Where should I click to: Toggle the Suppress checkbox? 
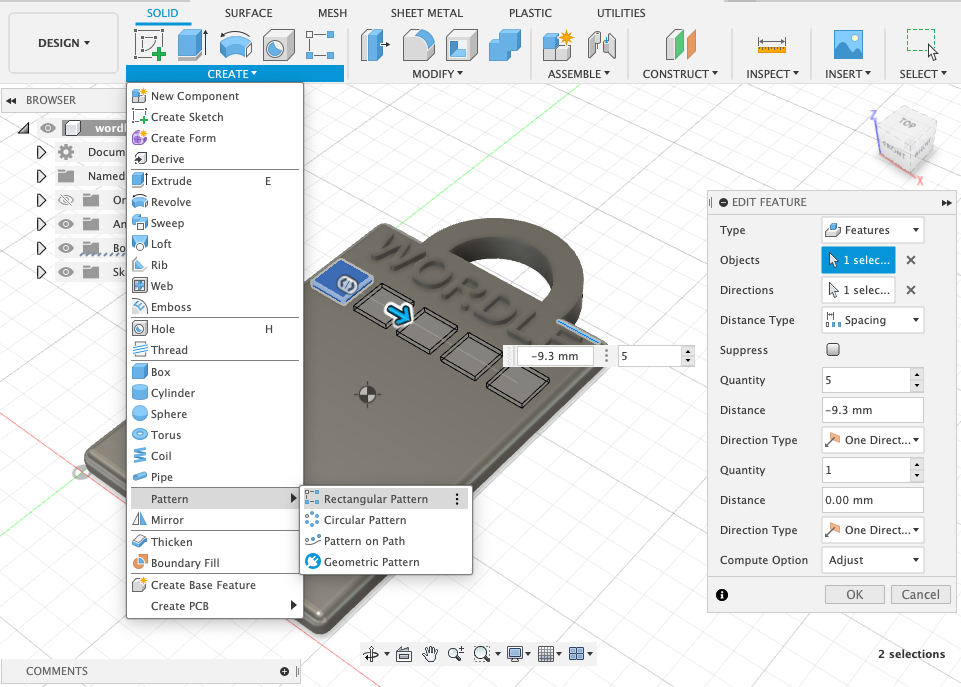tap(832, 349)
